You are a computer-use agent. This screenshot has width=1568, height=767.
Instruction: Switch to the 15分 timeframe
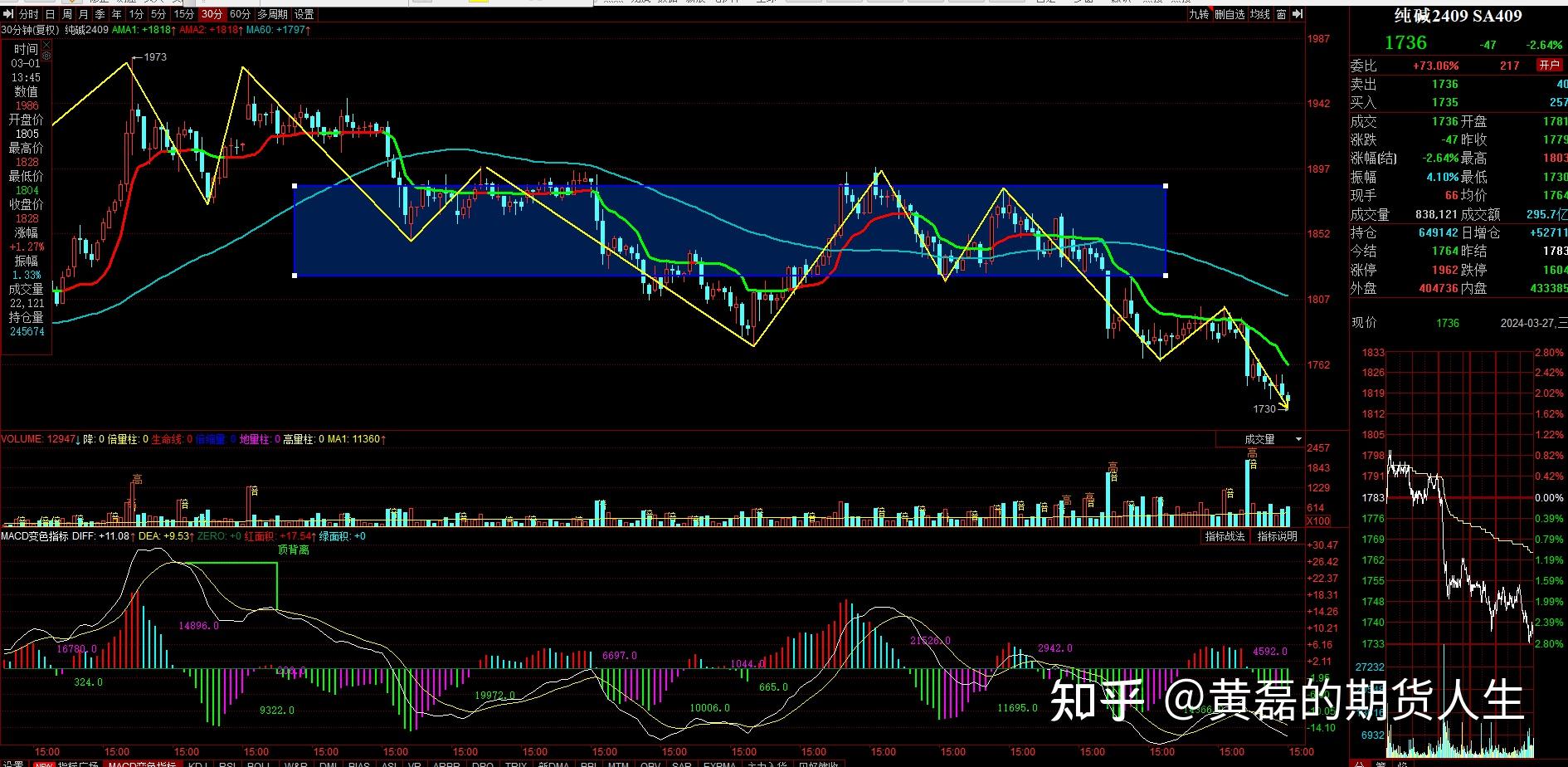click(184, 14)
